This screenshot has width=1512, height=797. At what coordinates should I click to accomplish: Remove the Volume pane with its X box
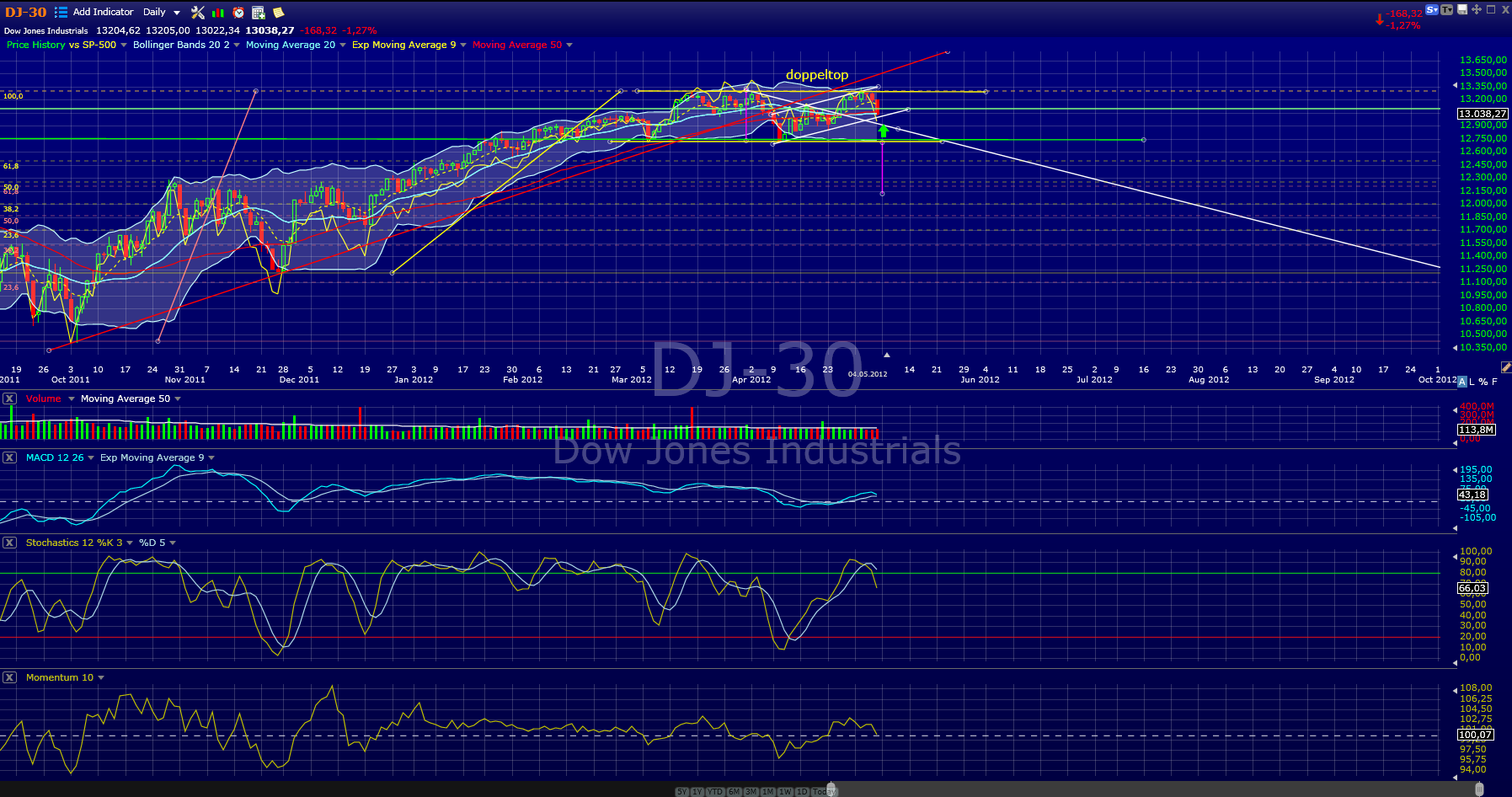pyautogui.click(x=9, y=398)
